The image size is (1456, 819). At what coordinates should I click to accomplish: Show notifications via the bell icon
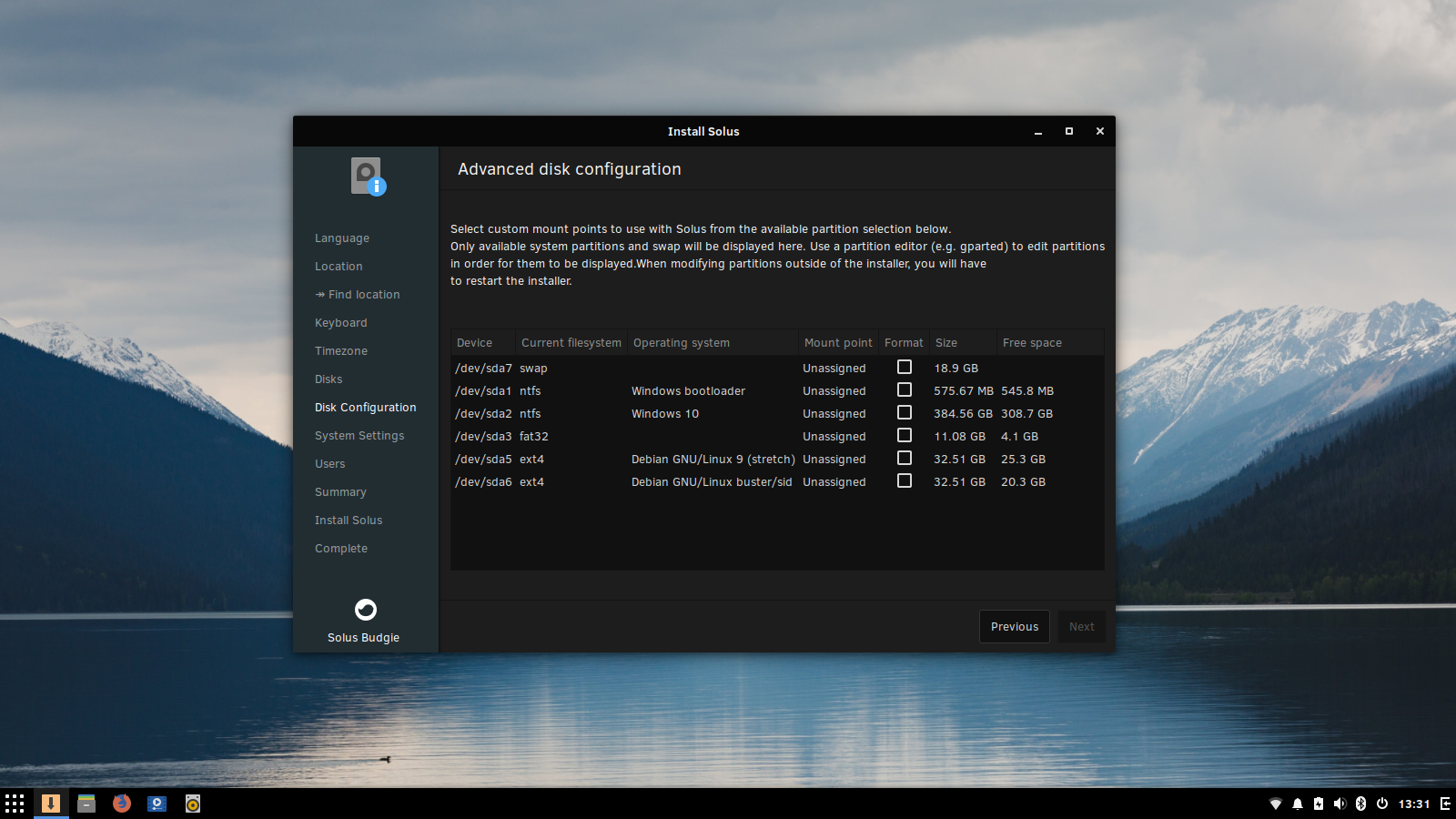pyautogui.click(x=1298, y=804)
